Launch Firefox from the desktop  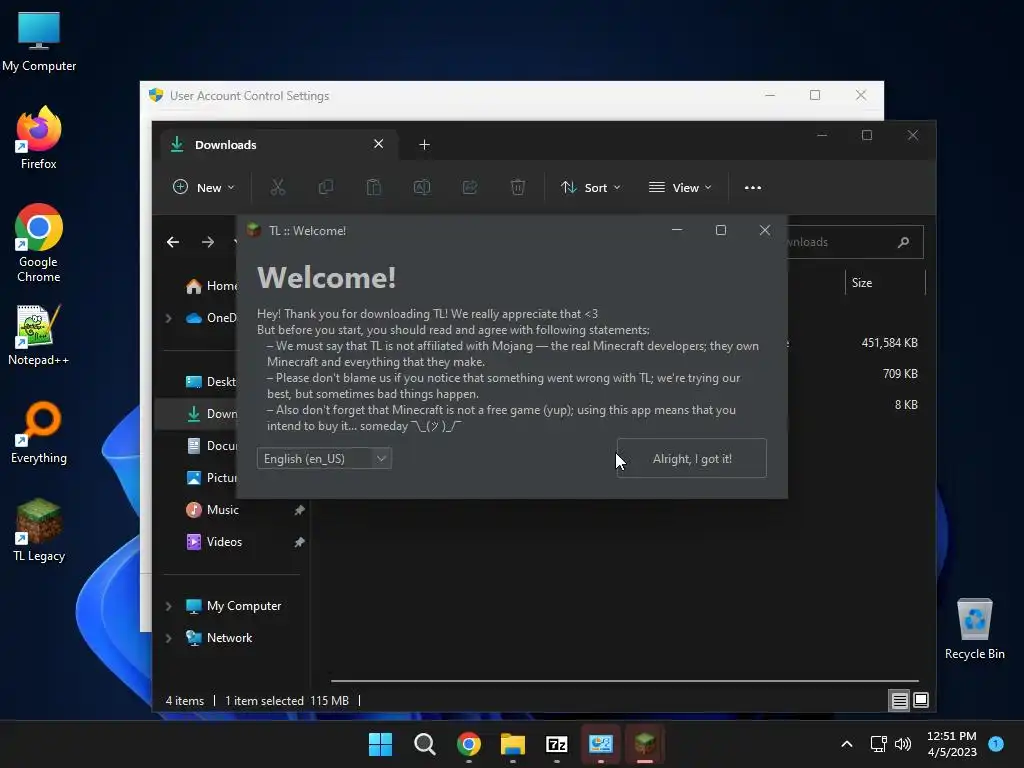click(39, 138)
